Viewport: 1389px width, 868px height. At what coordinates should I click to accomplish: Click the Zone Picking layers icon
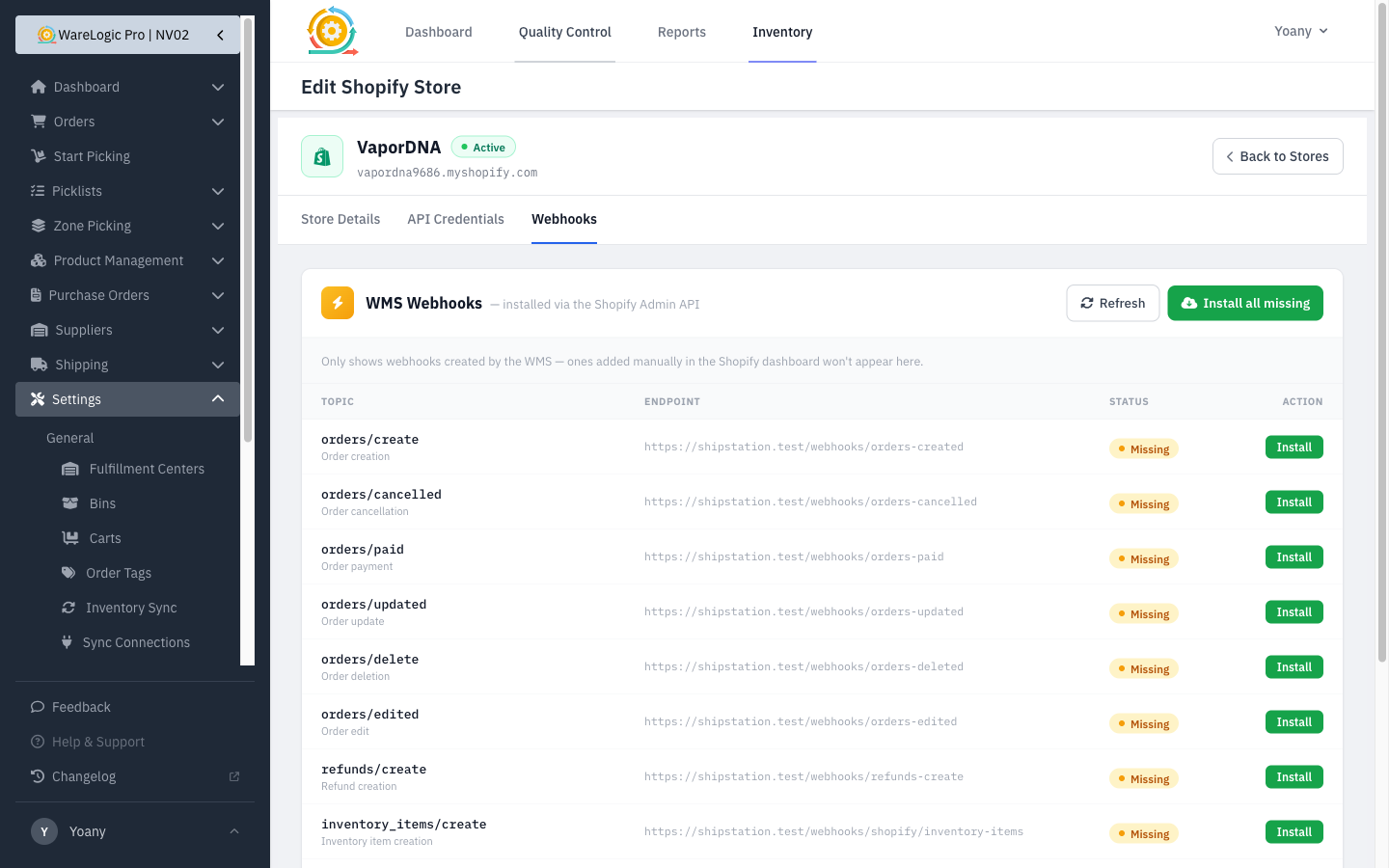point(39,226)
